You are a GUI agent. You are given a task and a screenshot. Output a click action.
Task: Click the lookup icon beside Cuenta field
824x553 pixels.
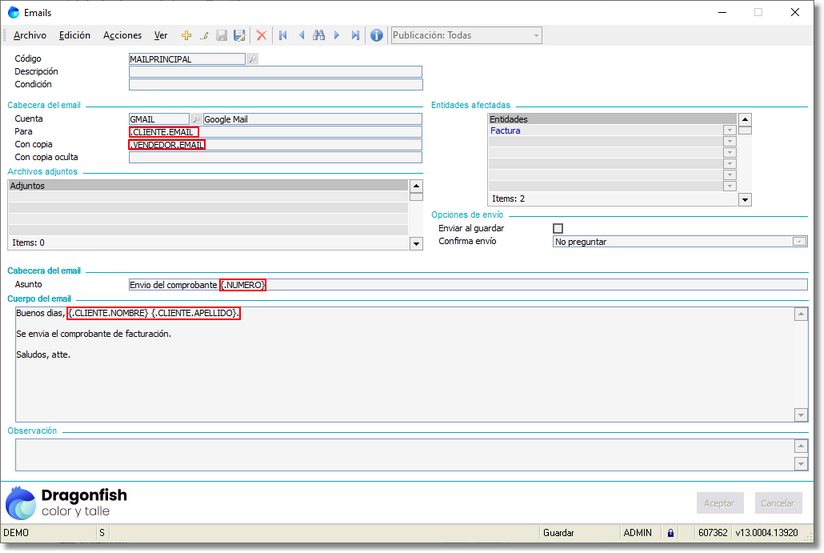click(x=195, y=119)
